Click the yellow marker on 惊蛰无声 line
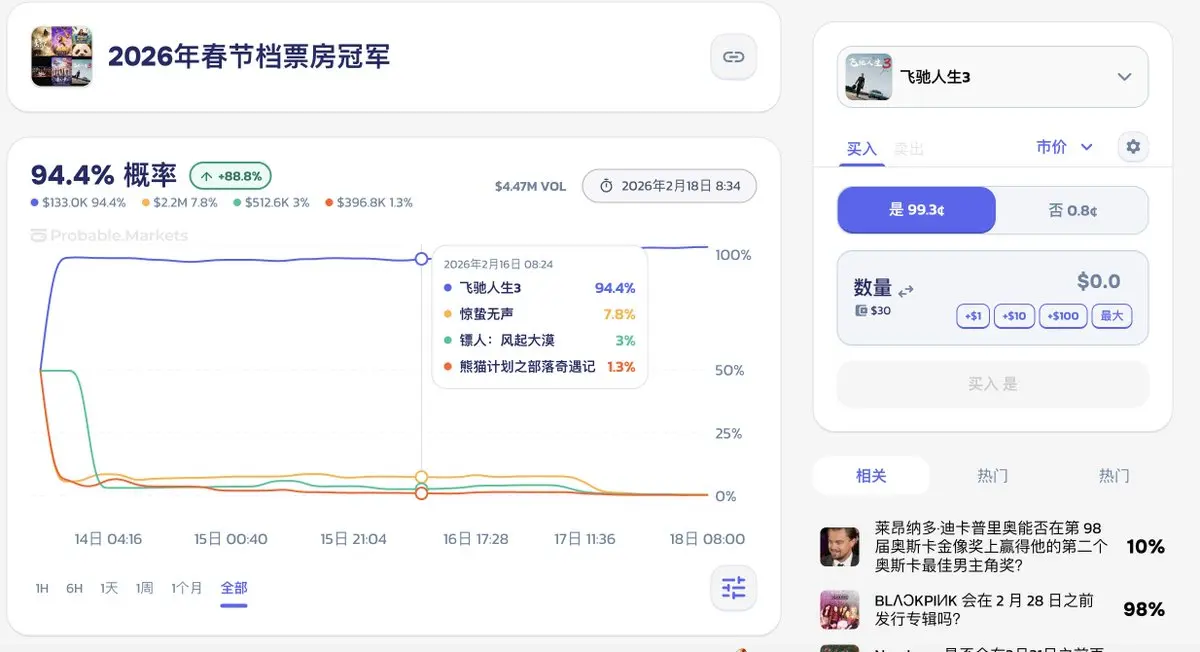 click(x=421, y=477)
